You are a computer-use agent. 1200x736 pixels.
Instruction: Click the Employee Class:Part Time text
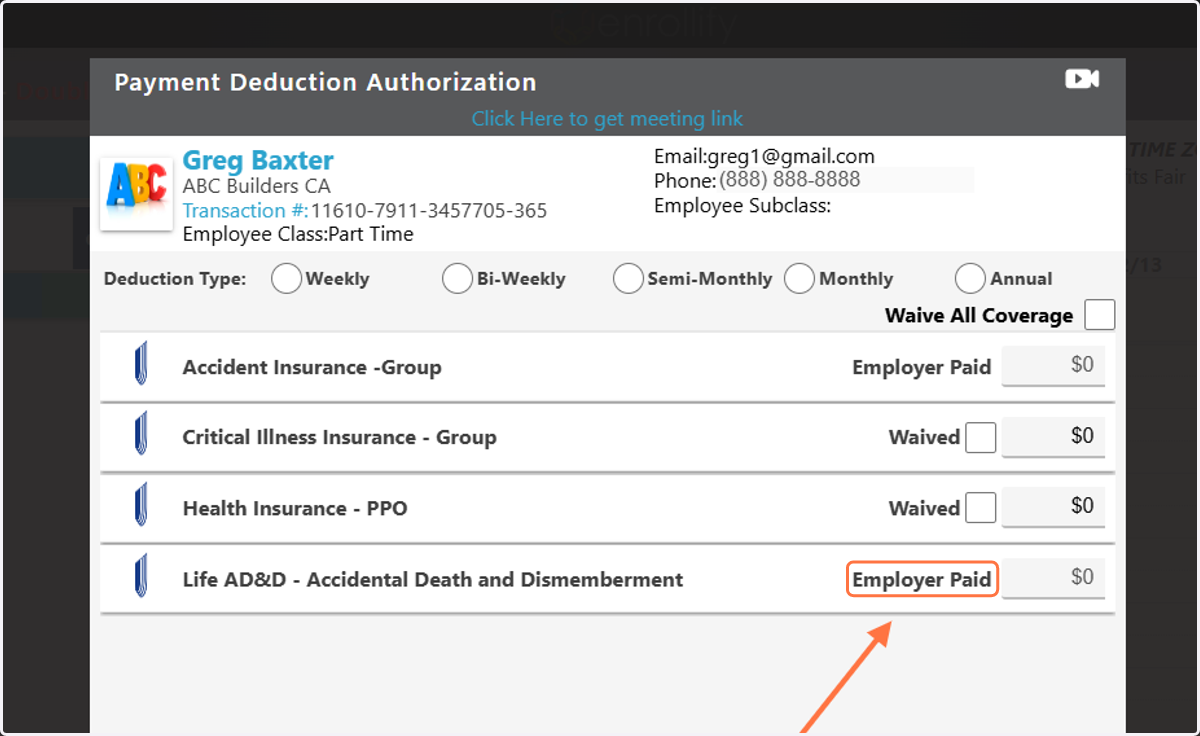pyautogui.click(x=298, y=235)
